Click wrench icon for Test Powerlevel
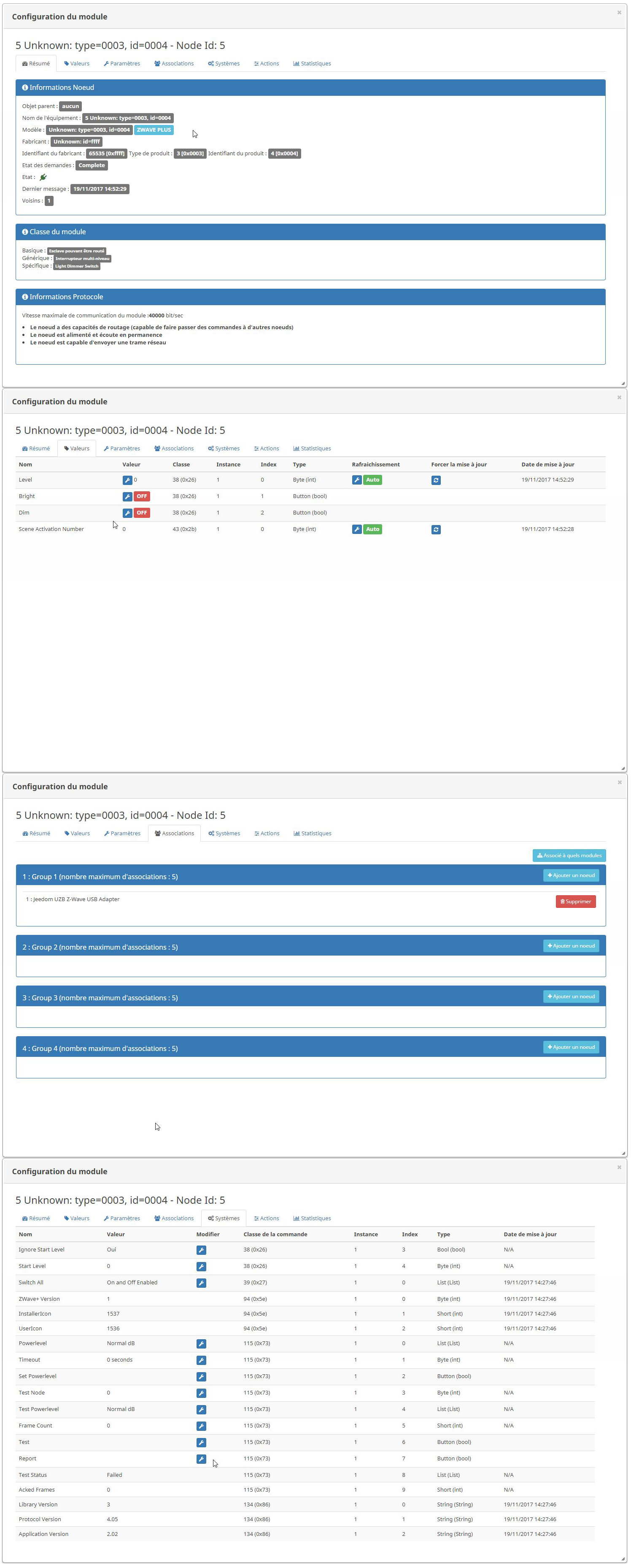The image size is (631, 1568). pos(201,1409)
